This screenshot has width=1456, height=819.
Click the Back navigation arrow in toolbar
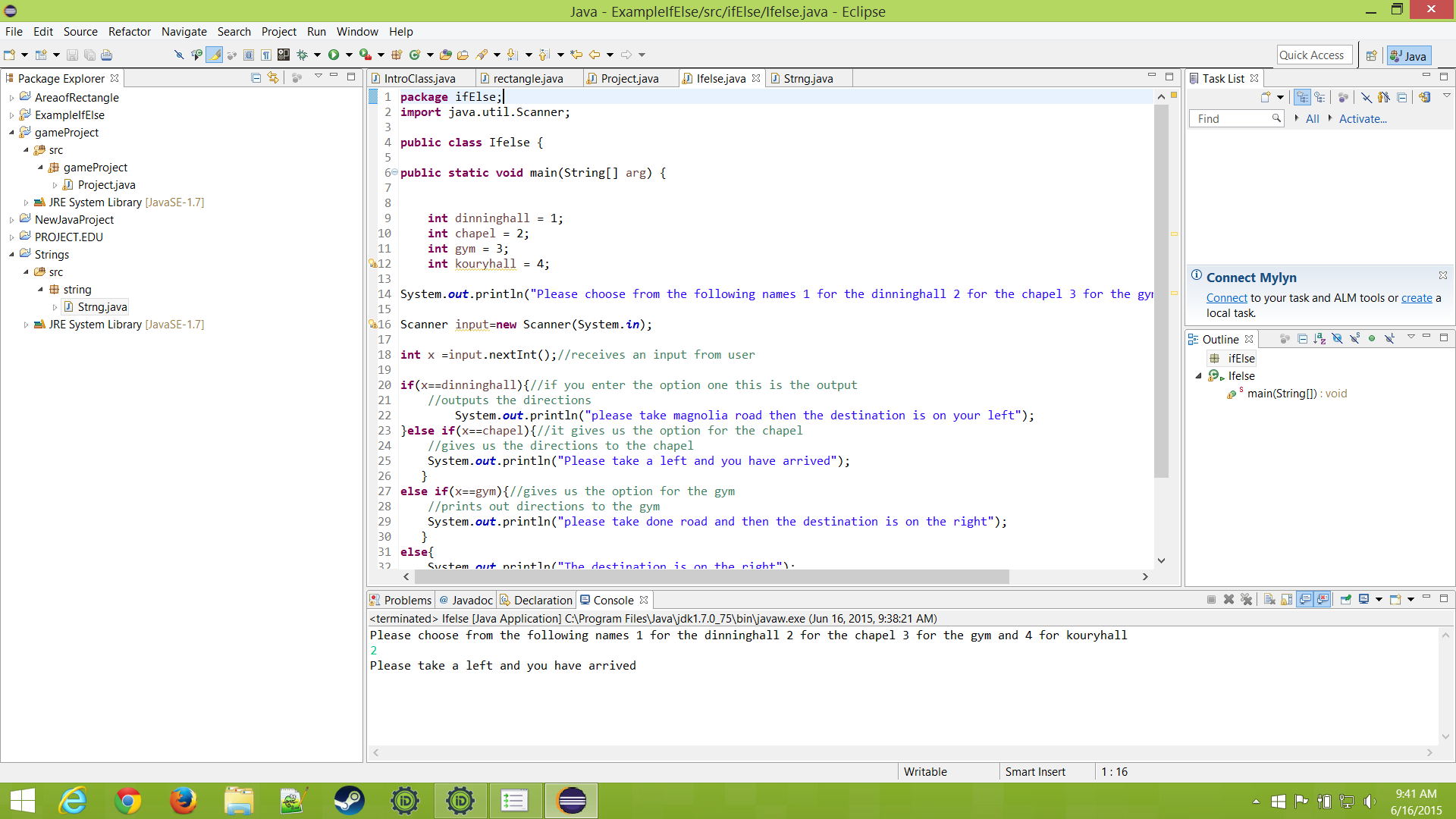tap(595, 55)
